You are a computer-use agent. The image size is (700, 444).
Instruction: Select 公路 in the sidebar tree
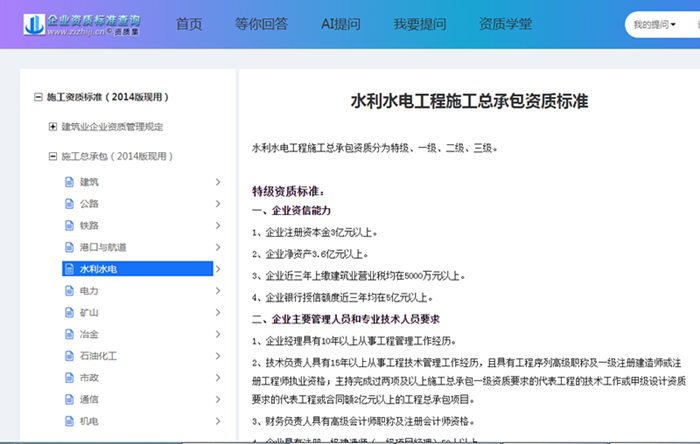89,204
